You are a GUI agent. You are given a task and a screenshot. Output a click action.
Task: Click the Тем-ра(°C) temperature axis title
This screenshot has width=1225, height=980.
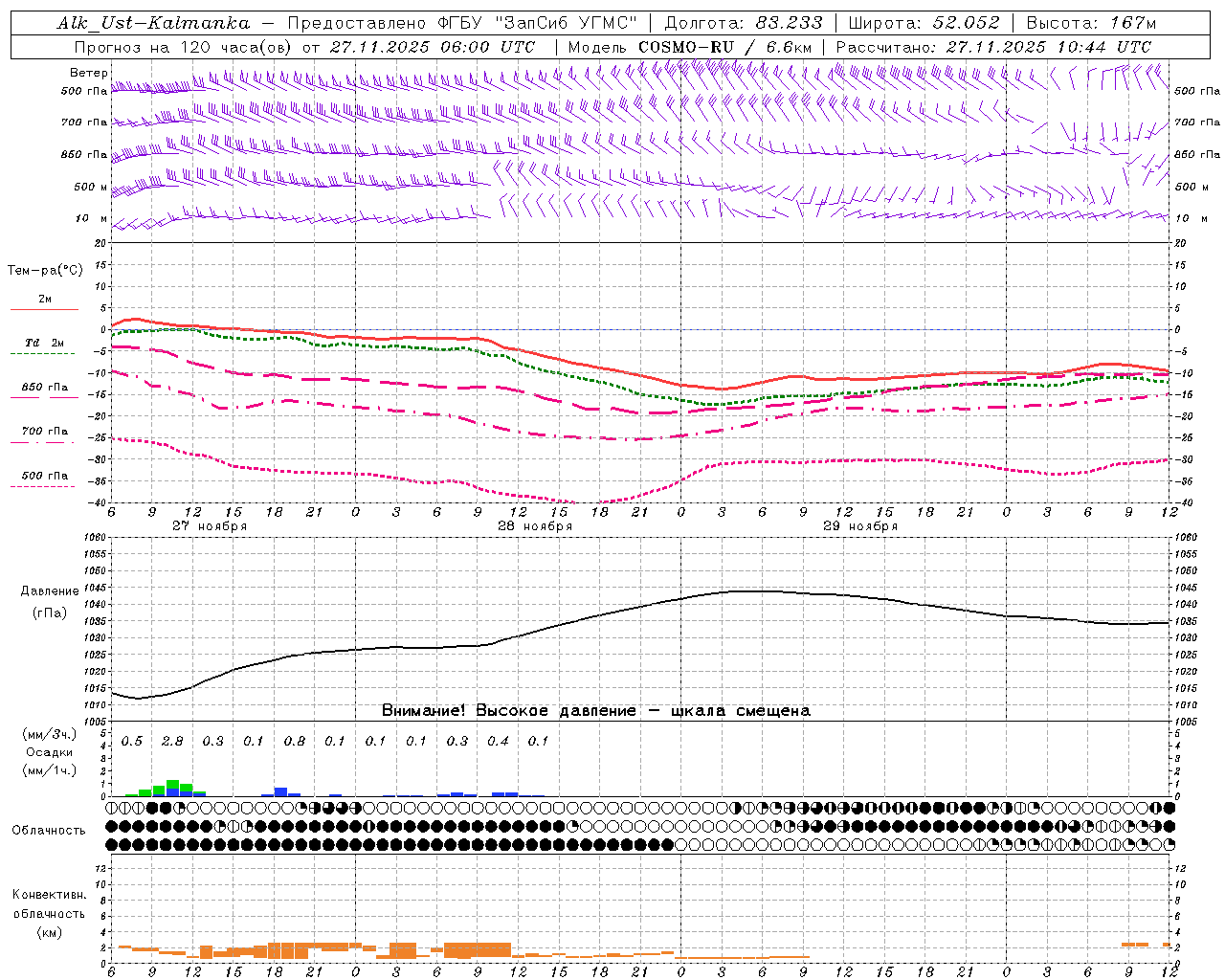tap(45, 271)
